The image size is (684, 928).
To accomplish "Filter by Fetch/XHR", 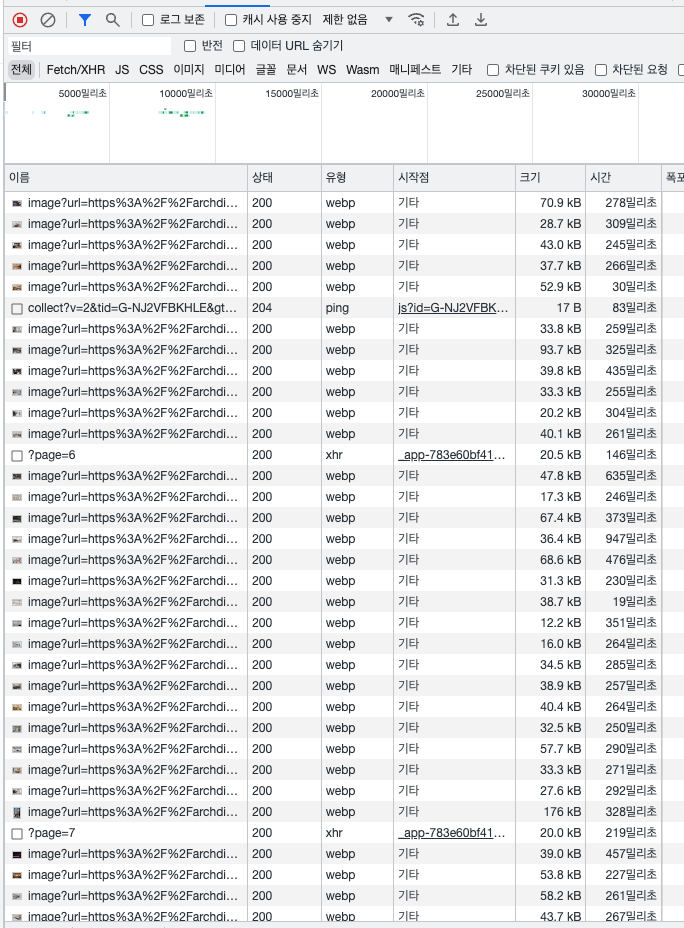I will click(x=76, y=70).
